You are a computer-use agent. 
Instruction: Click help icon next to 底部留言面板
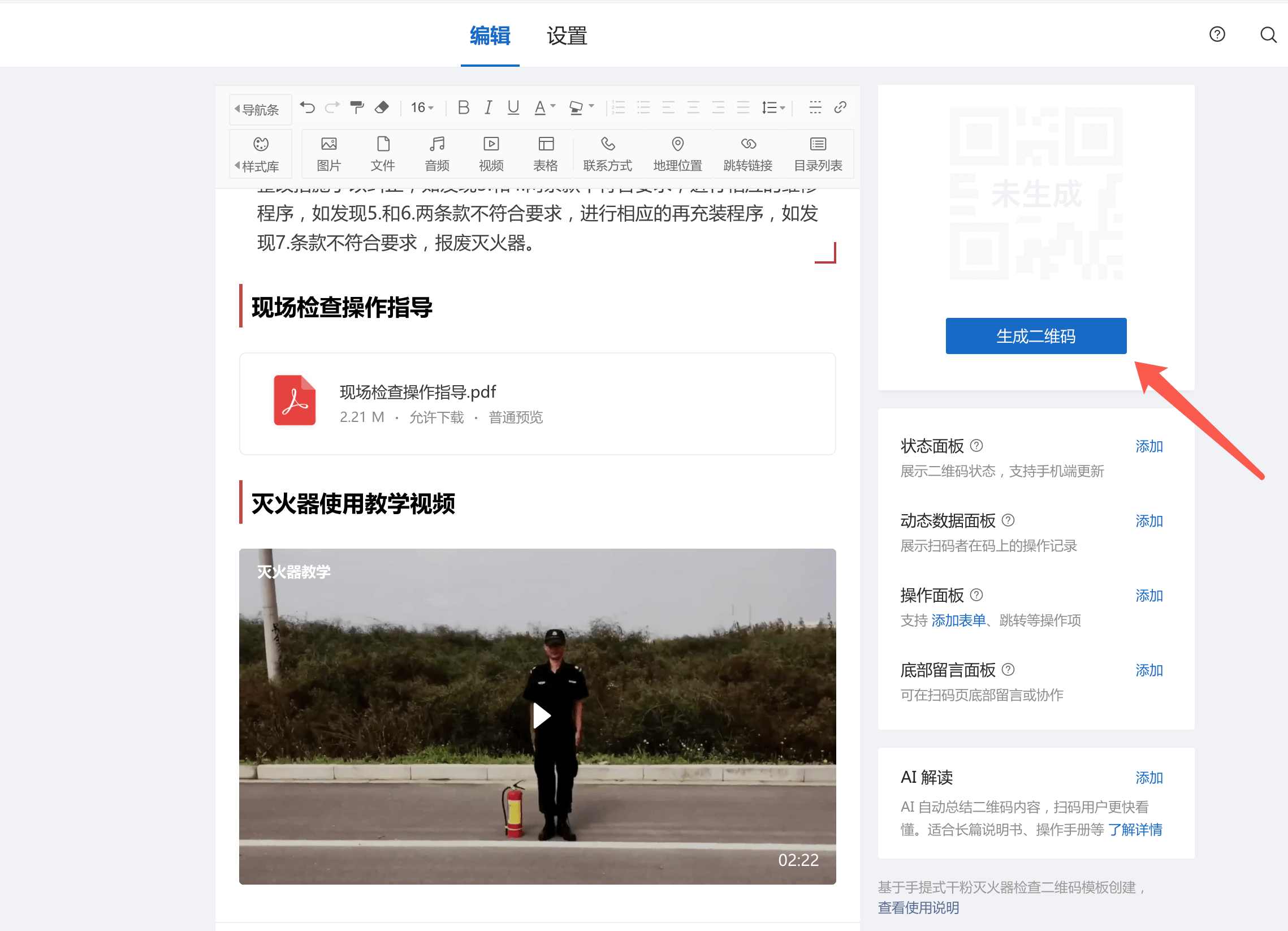1008,670
